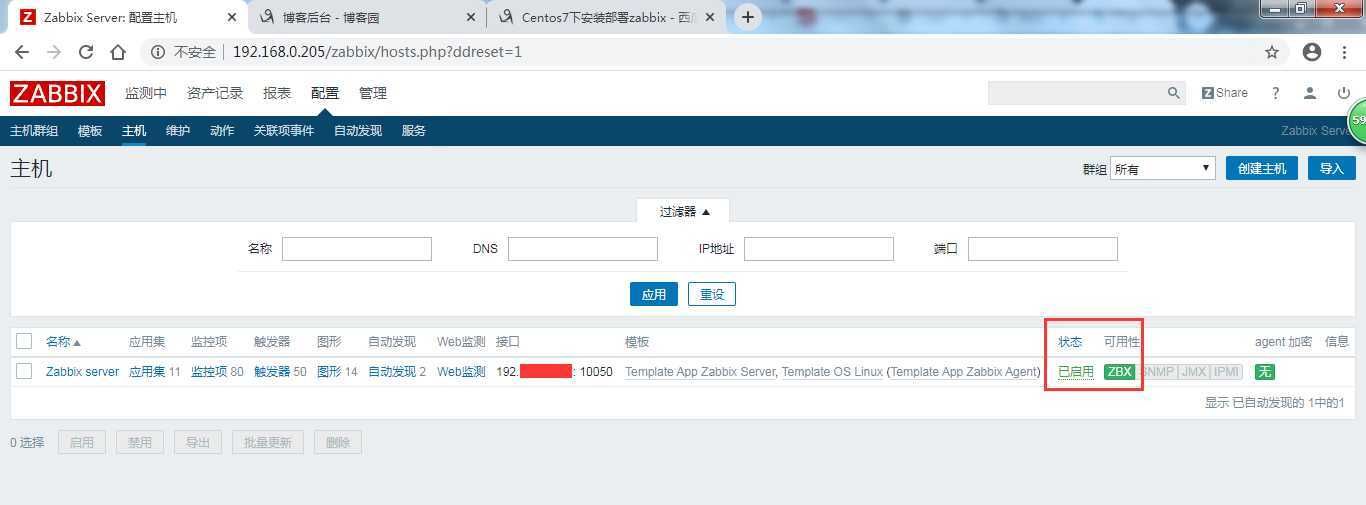The image size is (1366, 505).
Task: Open Template OS Linux link
Action: (x=832, y=372)
